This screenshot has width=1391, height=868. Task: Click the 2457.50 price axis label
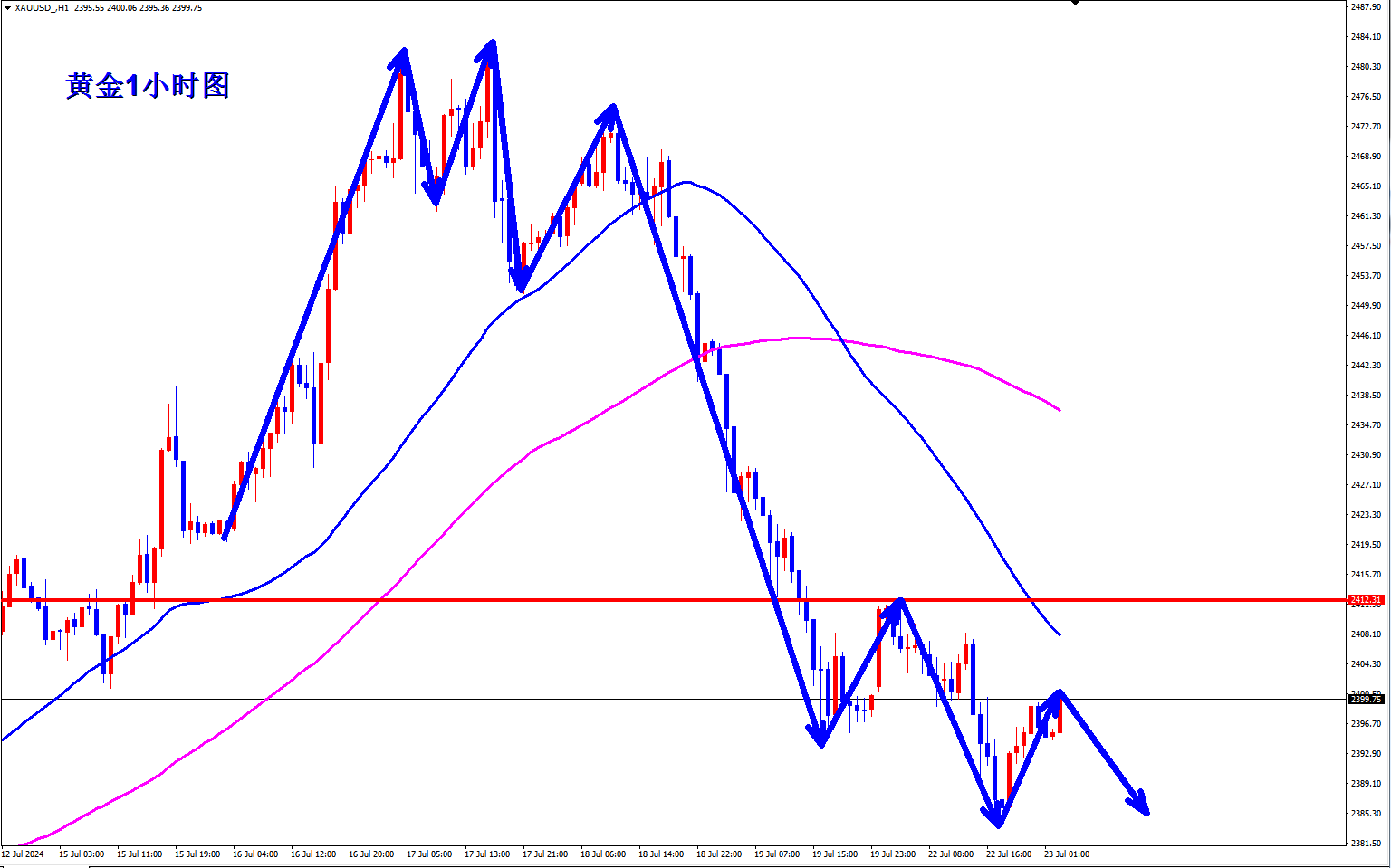tap(1366, 246)
